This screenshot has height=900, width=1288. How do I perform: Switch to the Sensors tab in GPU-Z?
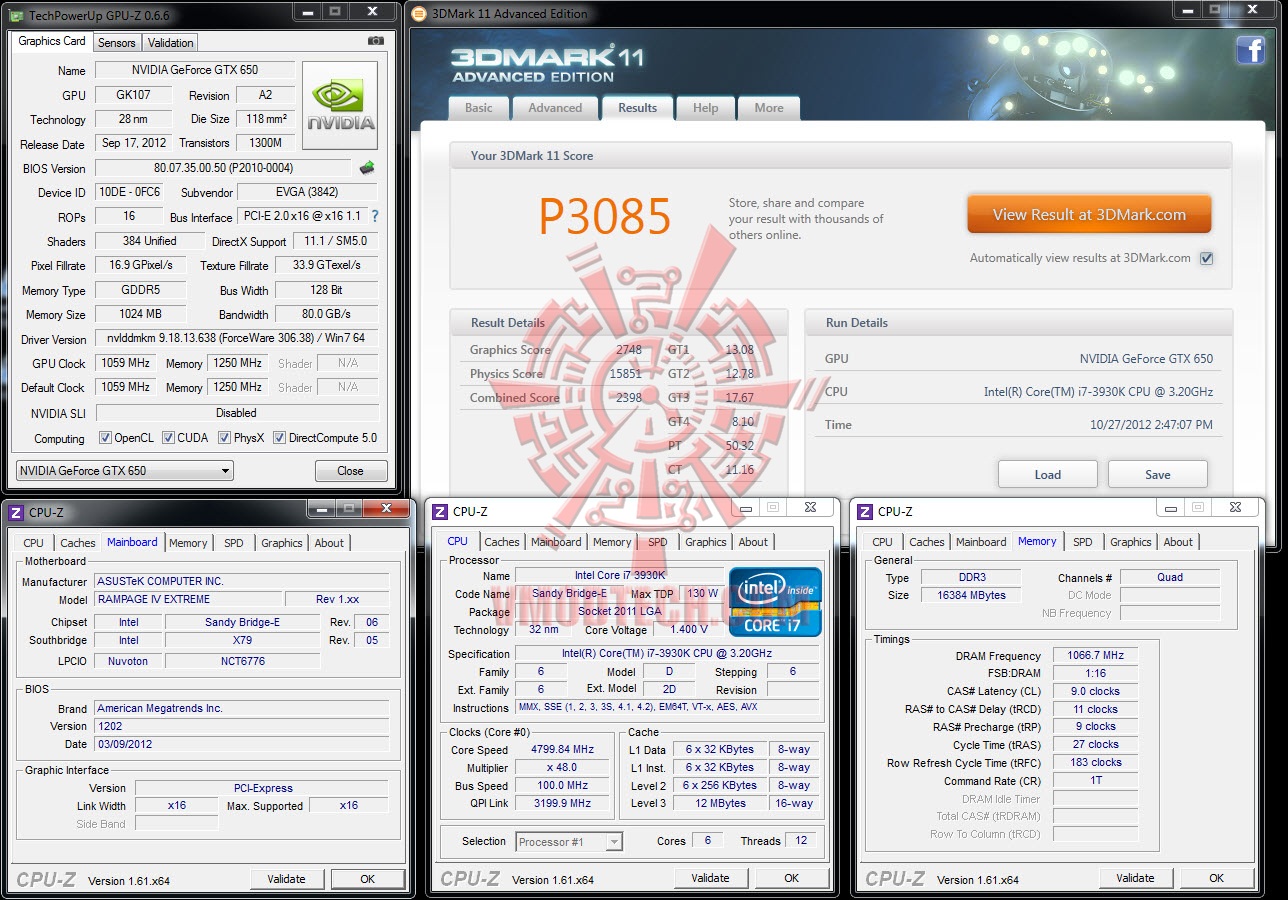[116, 43]
